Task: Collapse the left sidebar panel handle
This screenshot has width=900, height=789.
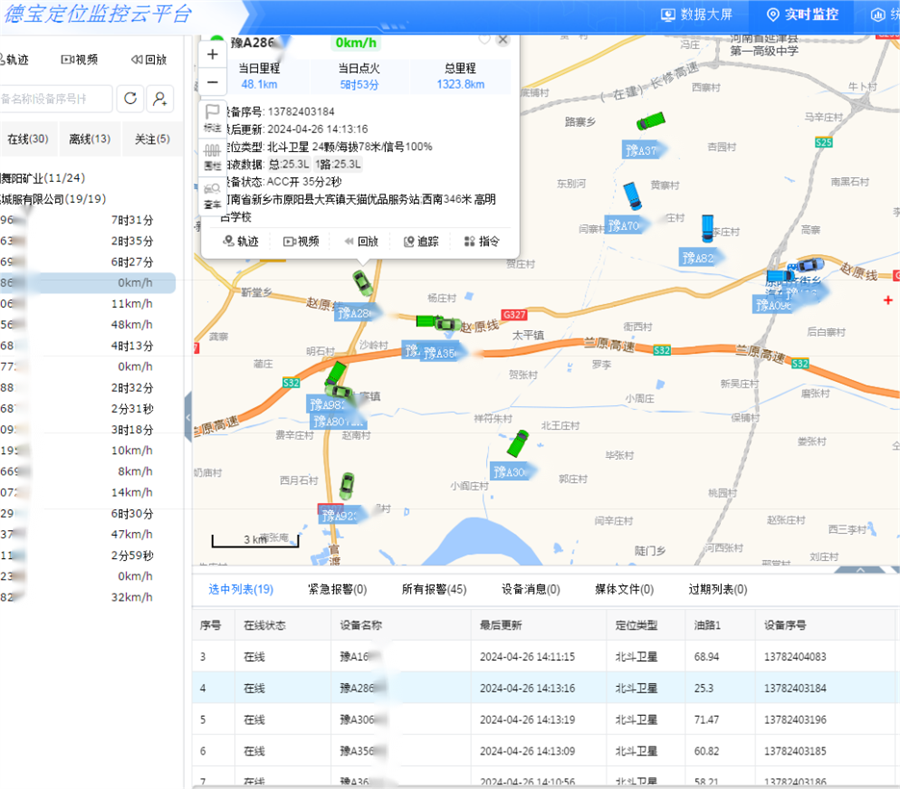Action: point(188,417)
